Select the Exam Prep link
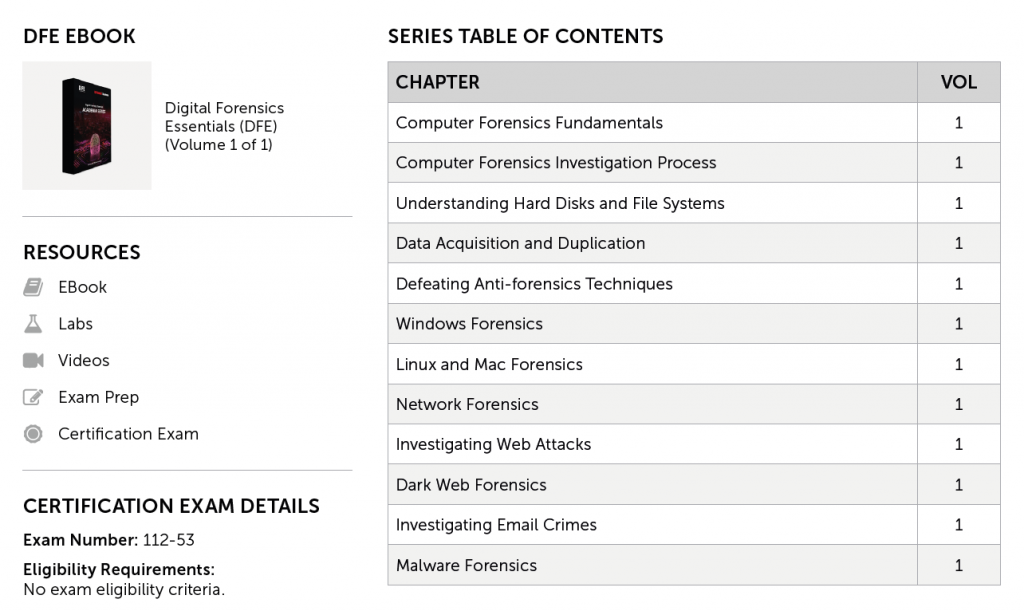 point(98,397)
